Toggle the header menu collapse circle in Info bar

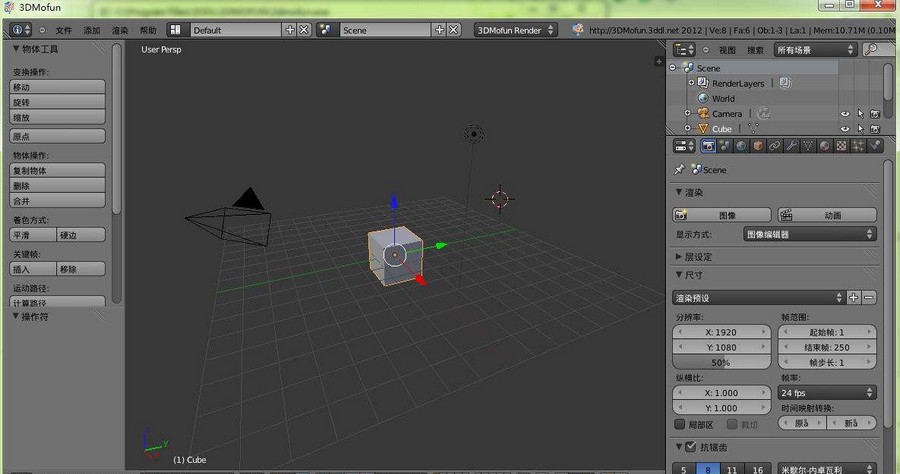pyautogui.click(x=42, y=30)
